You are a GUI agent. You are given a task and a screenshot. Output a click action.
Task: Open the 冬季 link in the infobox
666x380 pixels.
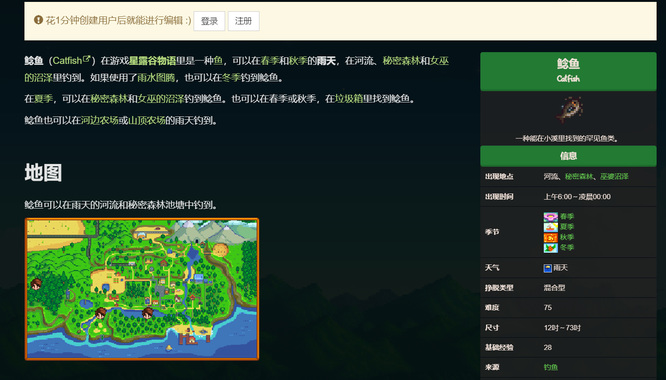pyautogui.click(x=567, y=248)
